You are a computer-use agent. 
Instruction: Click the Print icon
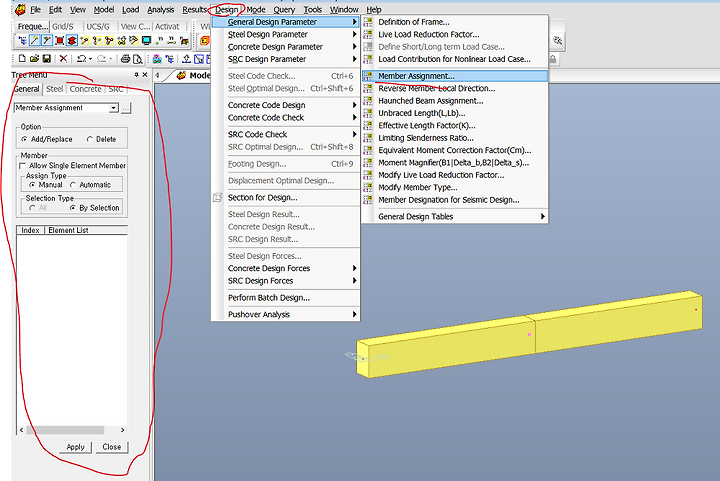(x=125, y=58)
